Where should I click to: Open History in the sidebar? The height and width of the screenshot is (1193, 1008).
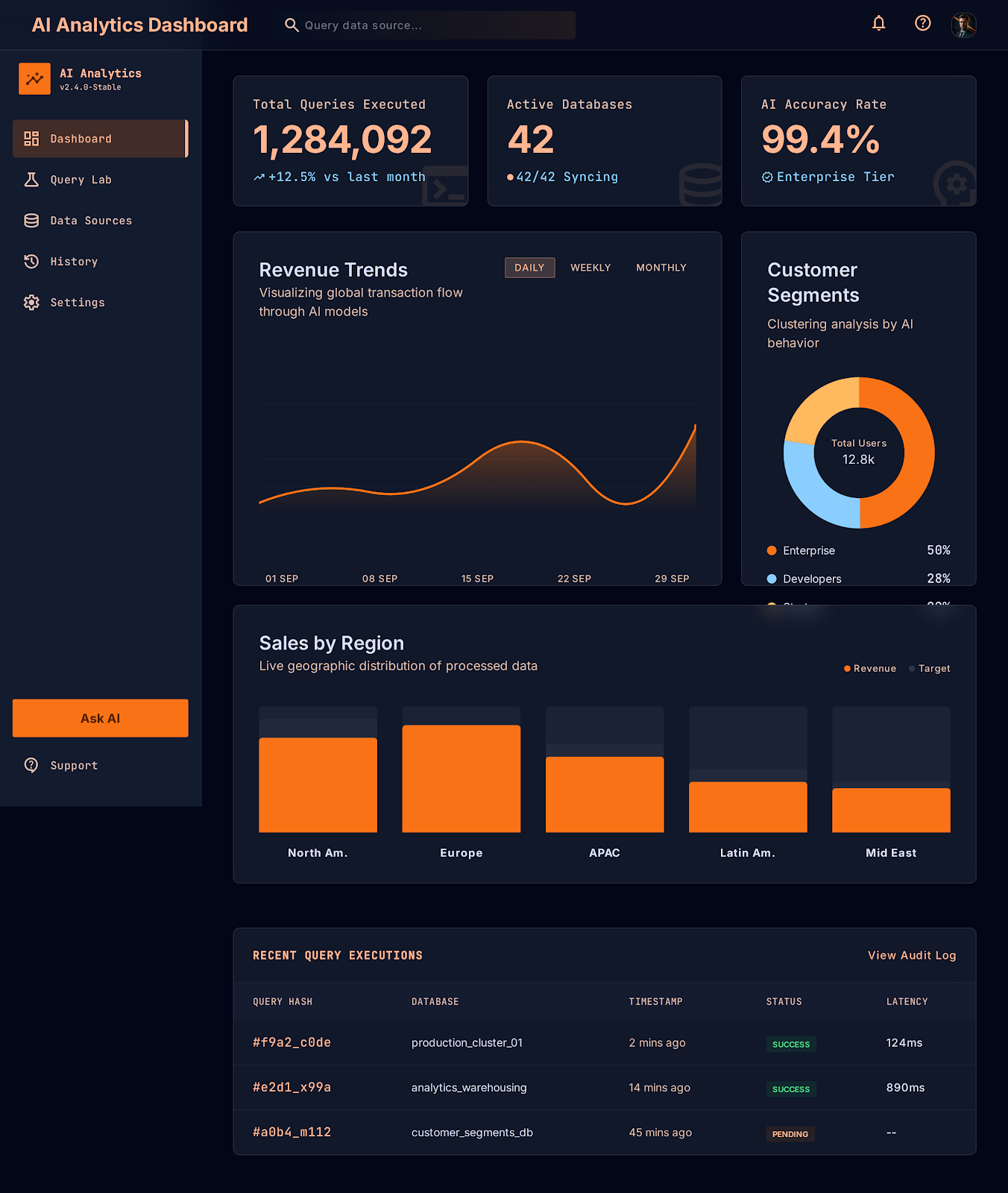tap(100, 262)
